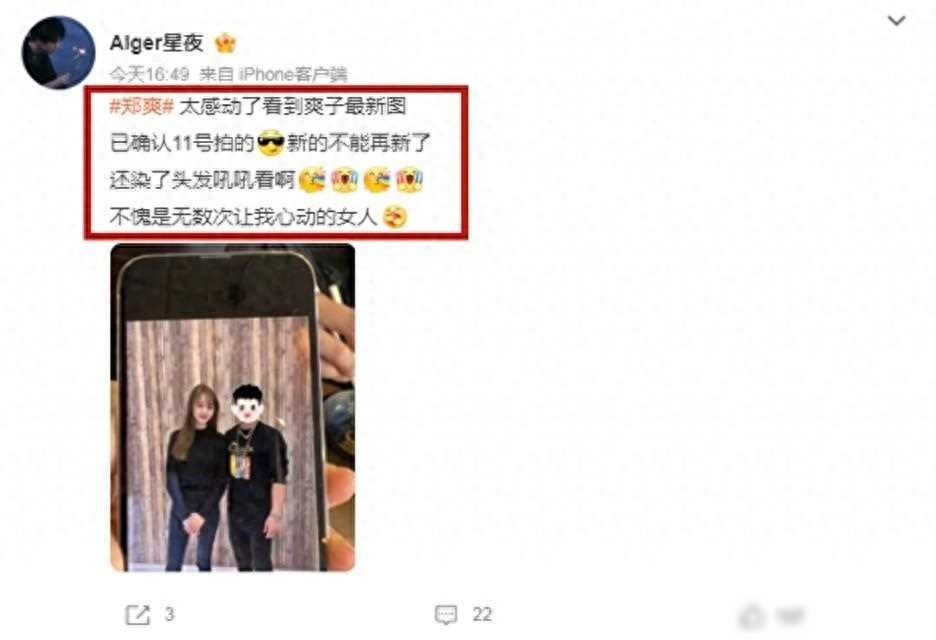
Task: Click the blurred like count number
Action: (x=790, y=616)
